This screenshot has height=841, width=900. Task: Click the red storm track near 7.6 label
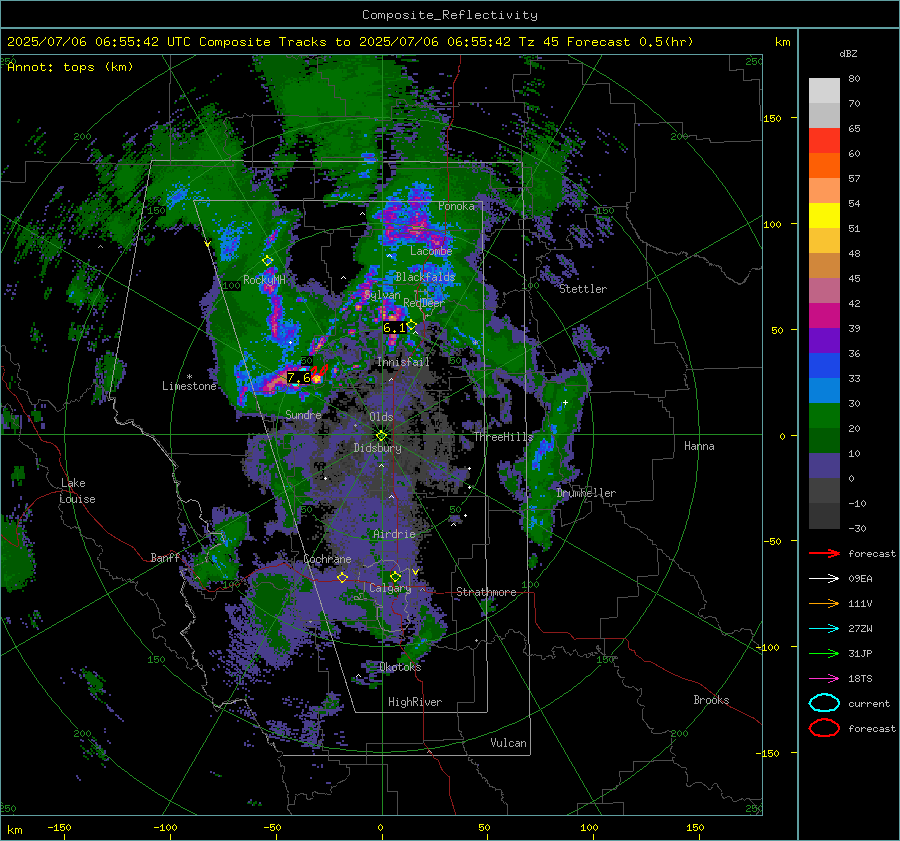[x=321, y=371]
